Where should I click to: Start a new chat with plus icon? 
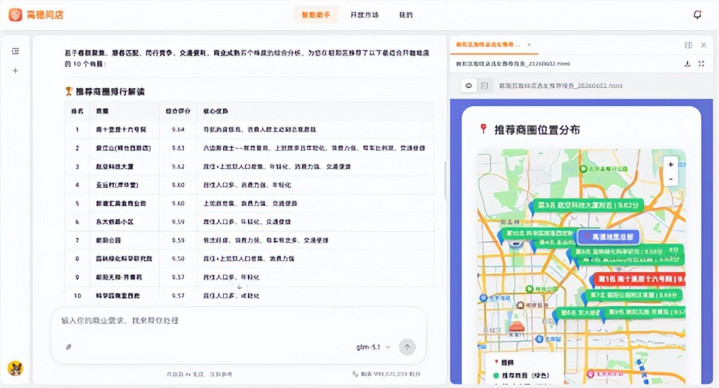tap(16, 71)
